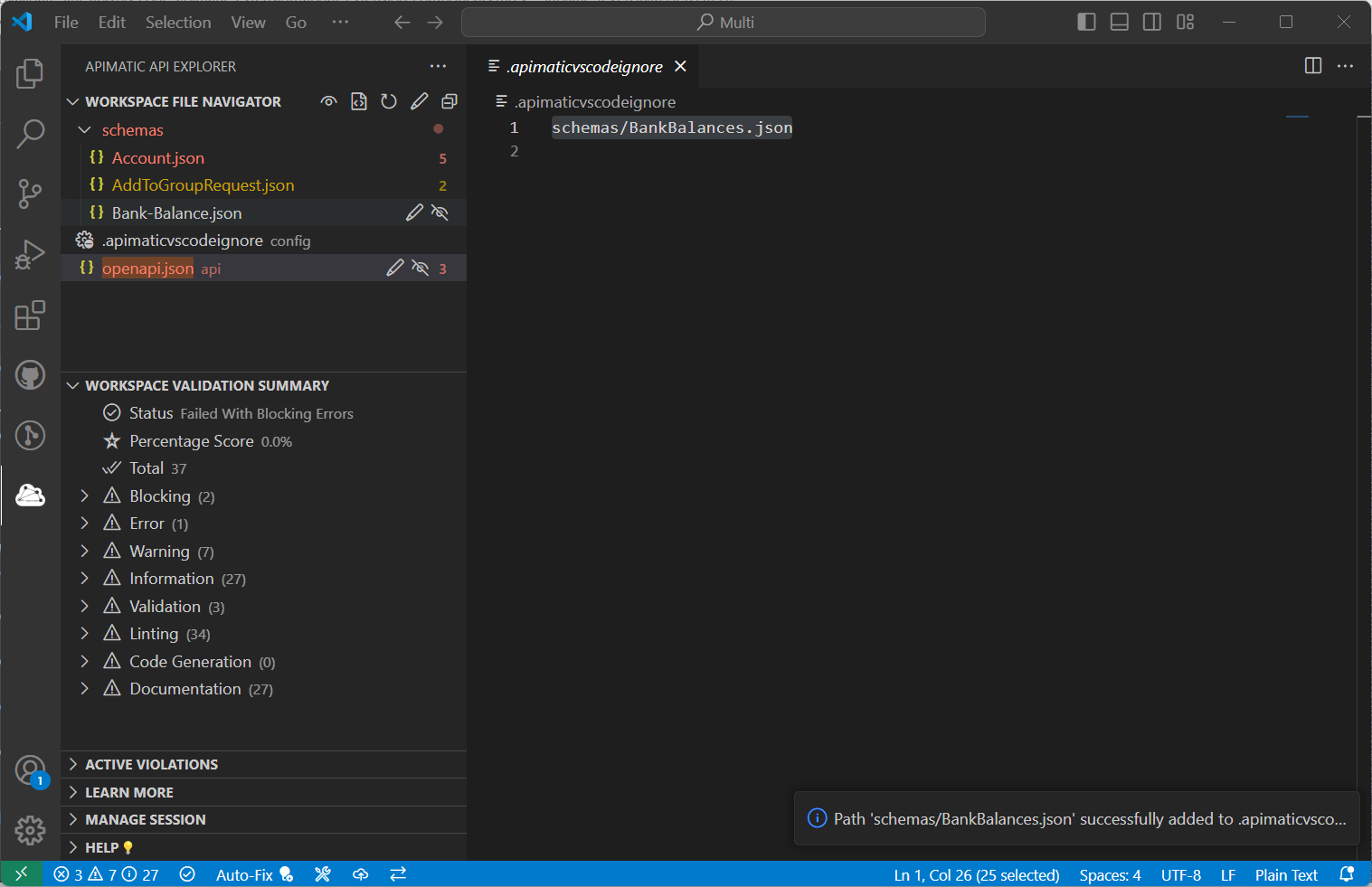Click the swap arrows icon in status bar

[398, 874]
